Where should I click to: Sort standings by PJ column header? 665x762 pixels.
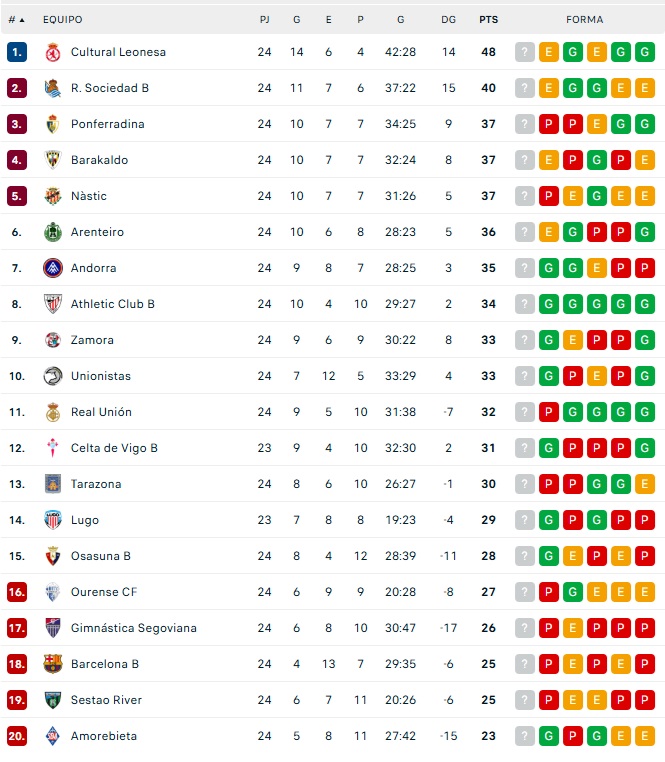tap(264, 19)
